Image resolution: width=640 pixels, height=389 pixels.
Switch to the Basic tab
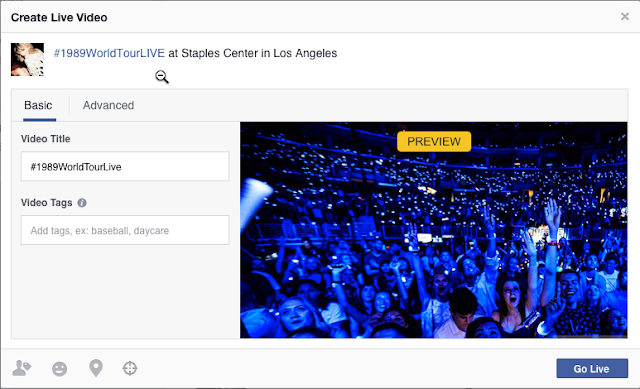[38, 105]
